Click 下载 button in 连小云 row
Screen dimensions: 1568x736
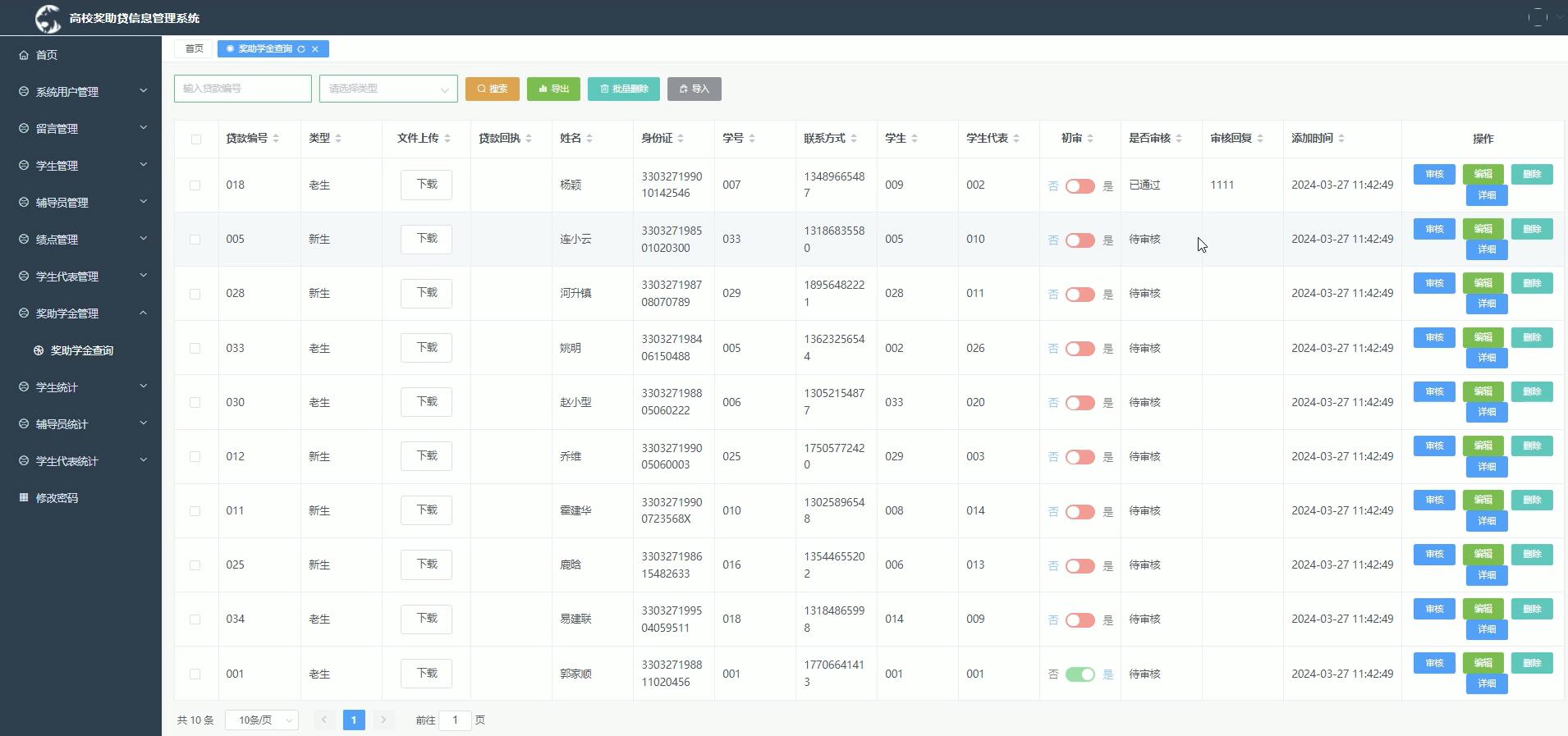coord(426,239)
